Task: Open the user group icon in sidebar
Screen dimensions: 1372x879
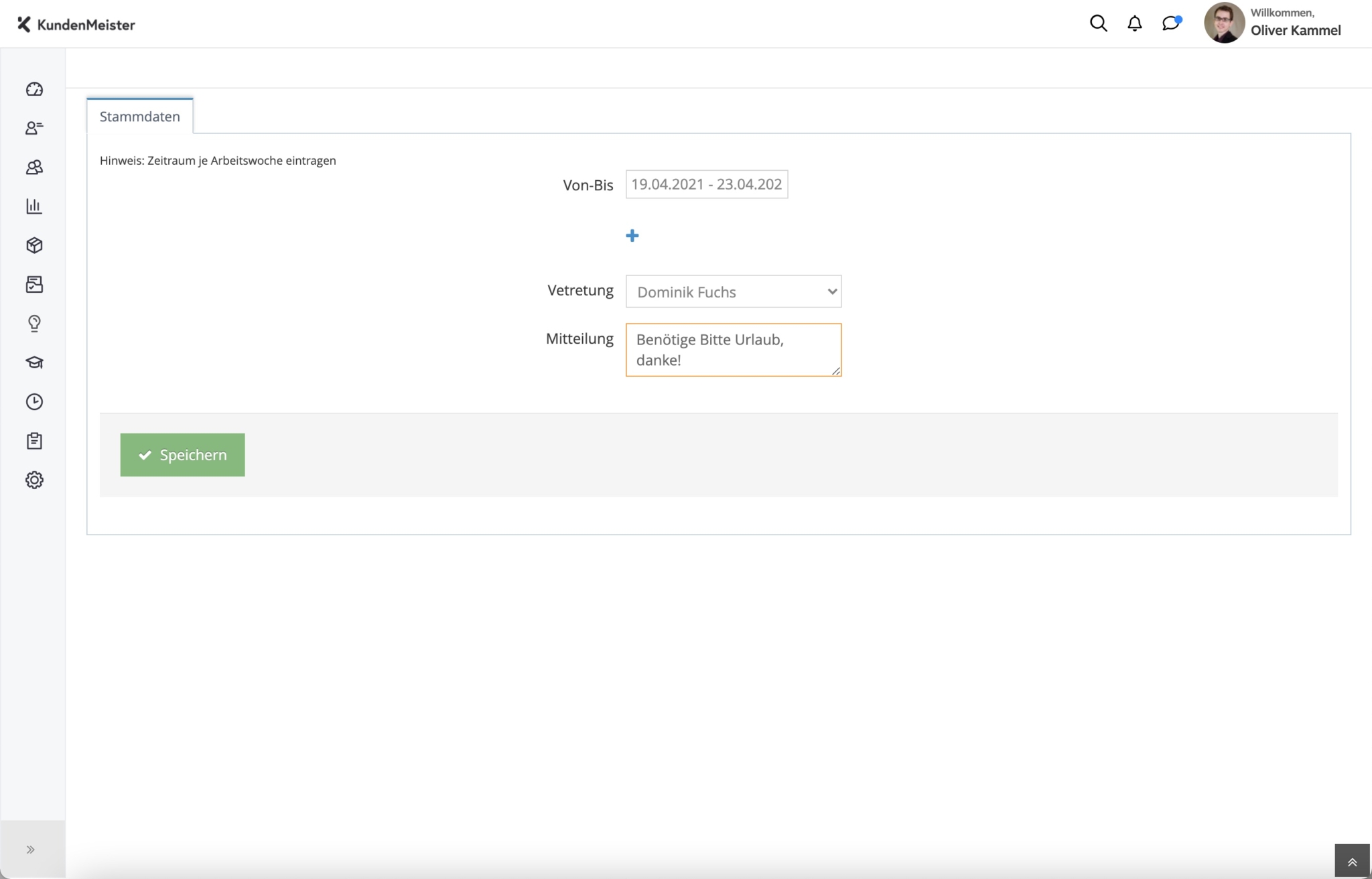Action: [34, 167]
